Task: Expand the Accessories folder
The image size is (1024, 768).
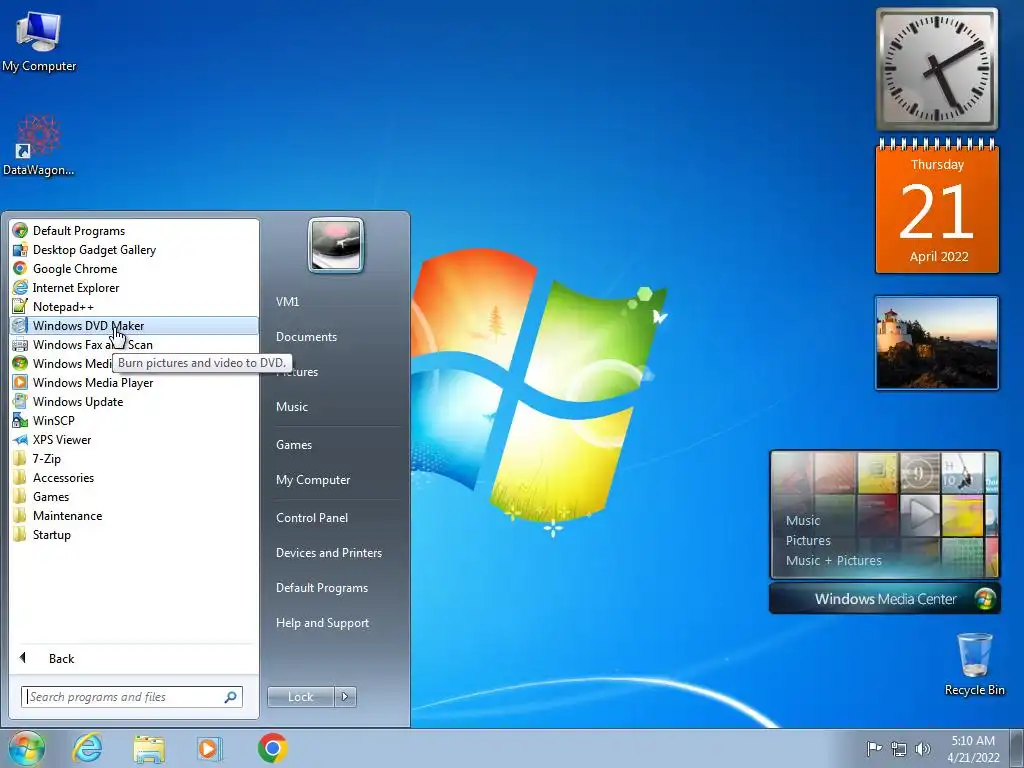Action: coord(135,477)
